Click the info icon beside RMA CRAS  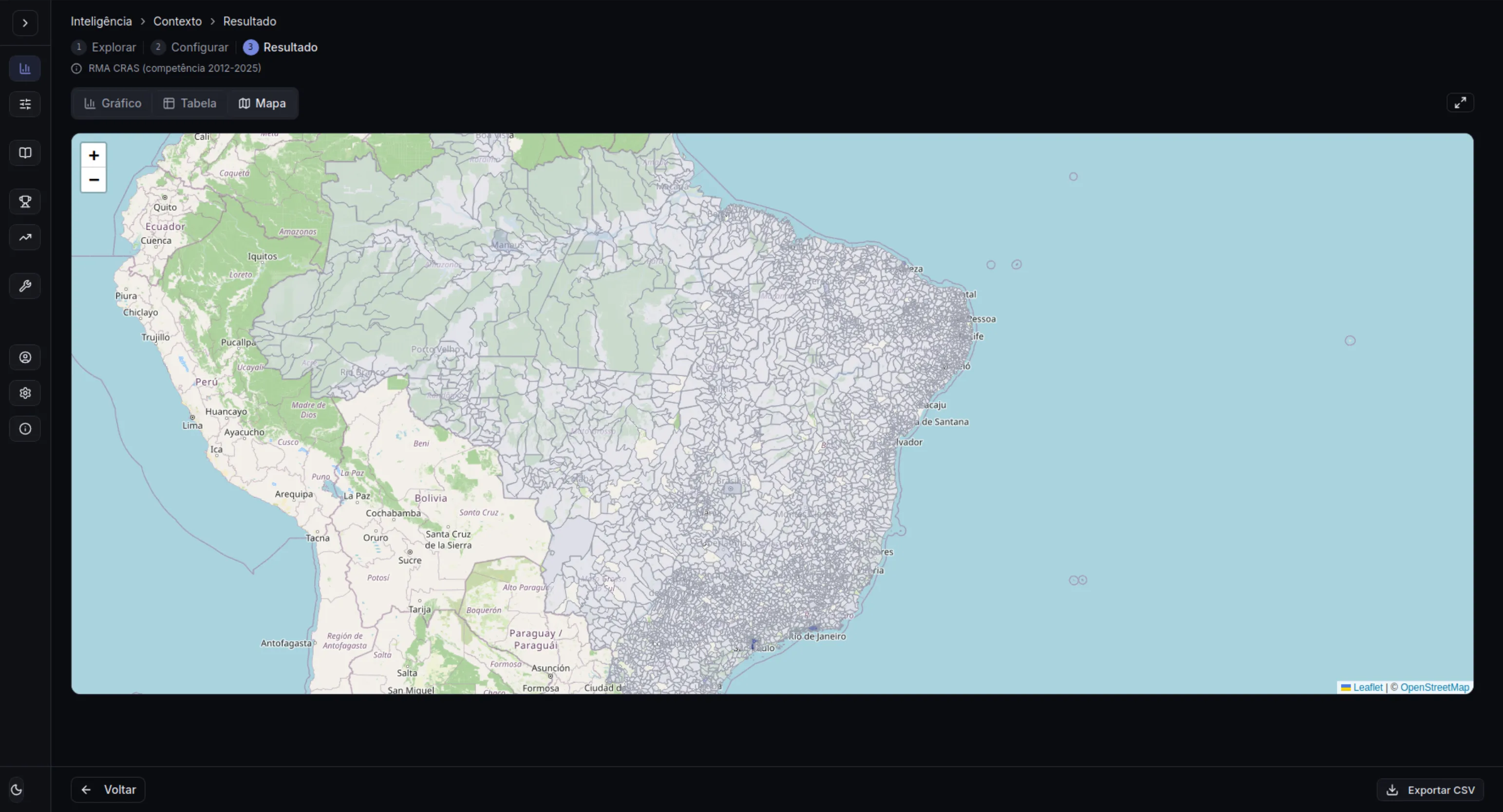click(x=76, y=69)
